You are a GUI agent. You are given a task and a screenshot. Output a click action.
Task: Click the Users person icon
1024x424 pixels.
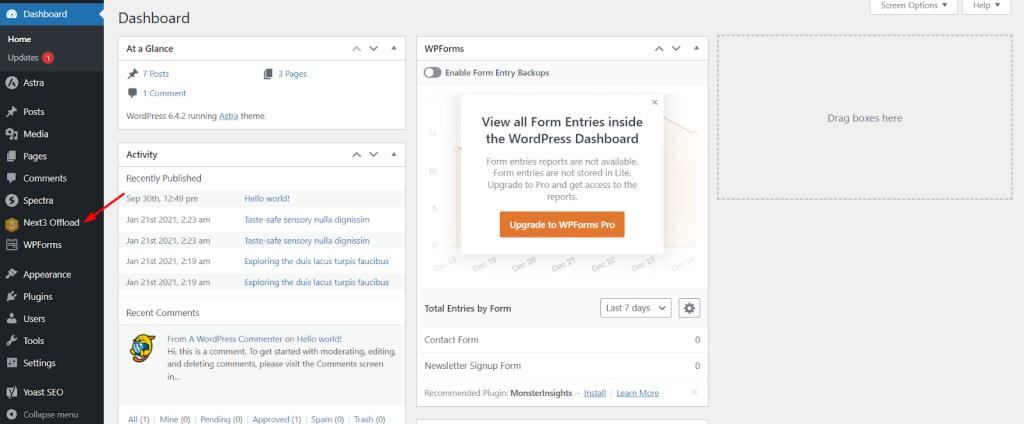(11, 319)
